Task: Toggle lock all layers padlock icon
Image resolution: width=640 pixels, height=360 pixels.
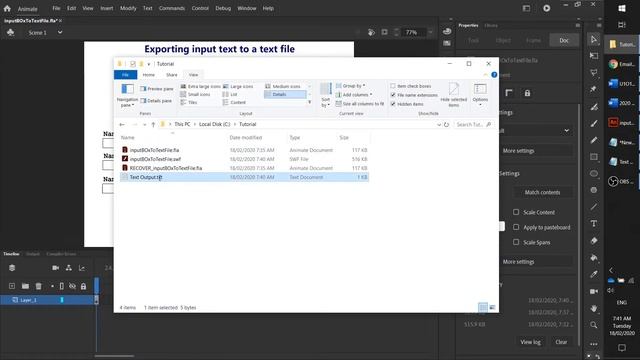Action: (x=83, y=286)
